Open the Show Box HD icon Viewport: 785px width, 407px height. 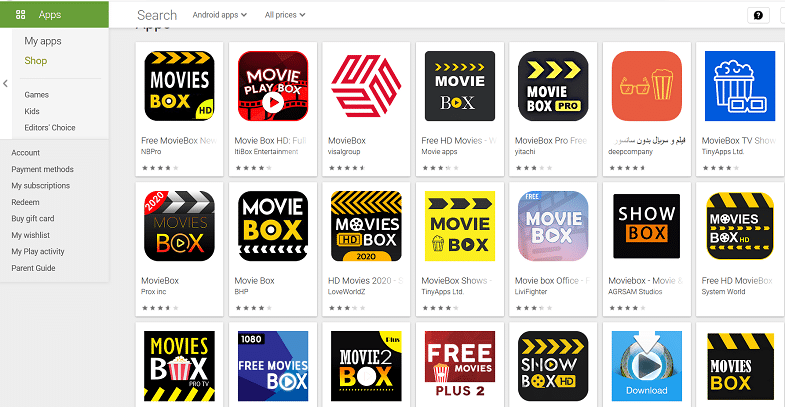553,366
